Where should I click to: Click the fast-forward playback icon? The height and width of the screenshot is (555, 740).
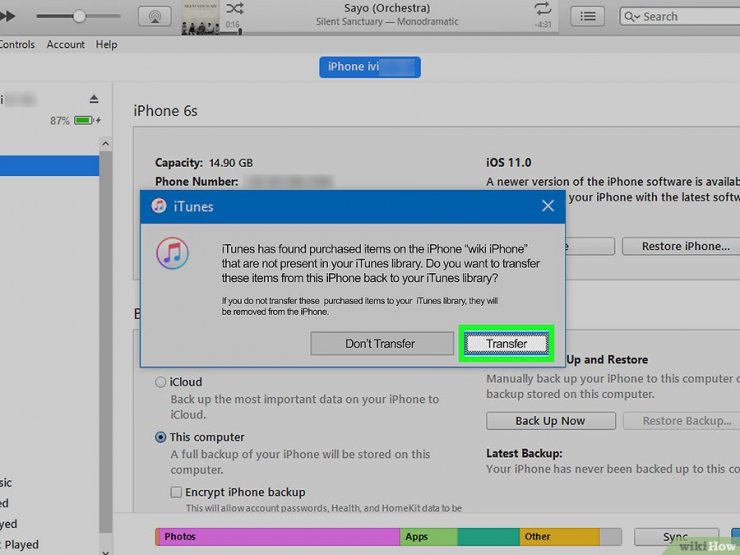pos(8,16)
